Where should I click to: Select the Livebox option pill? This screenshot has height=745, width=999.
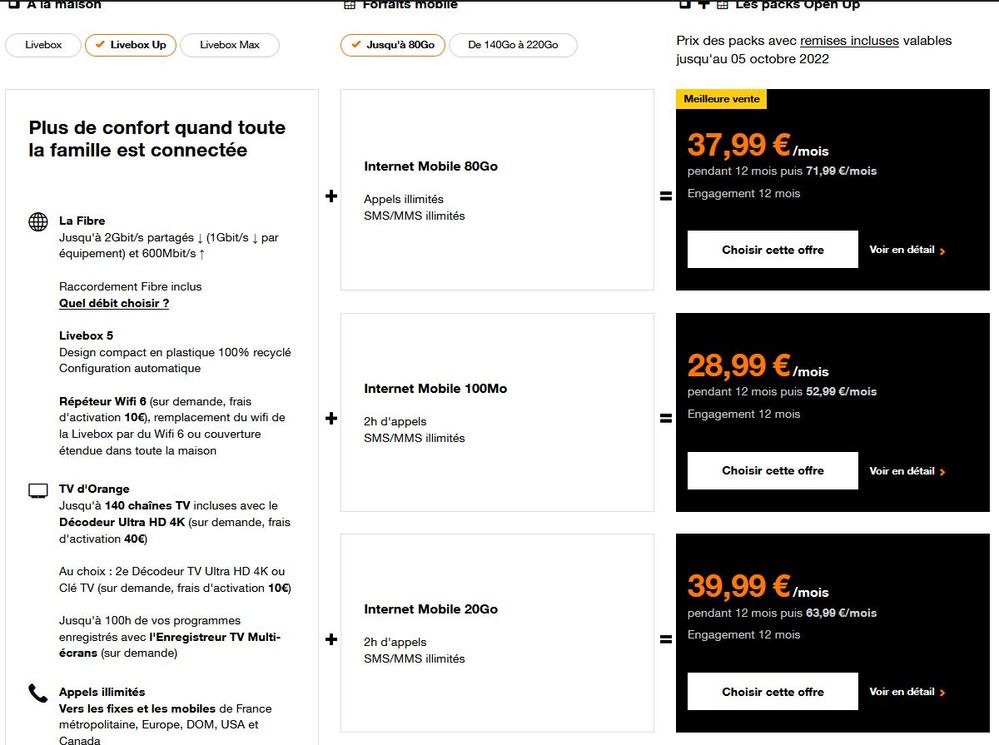pyautogui.click(x=43, y=45)
